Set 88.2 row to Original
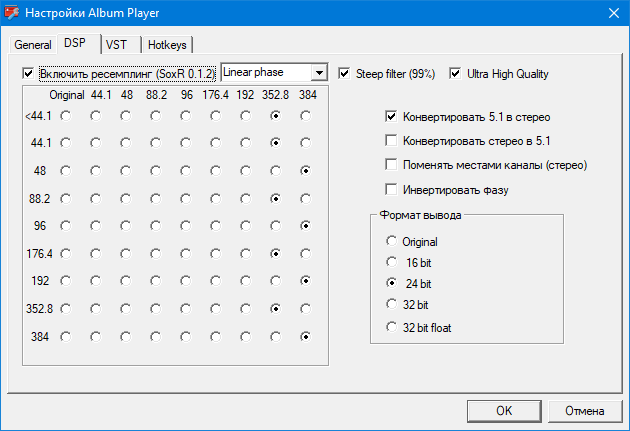 (65, 199)
